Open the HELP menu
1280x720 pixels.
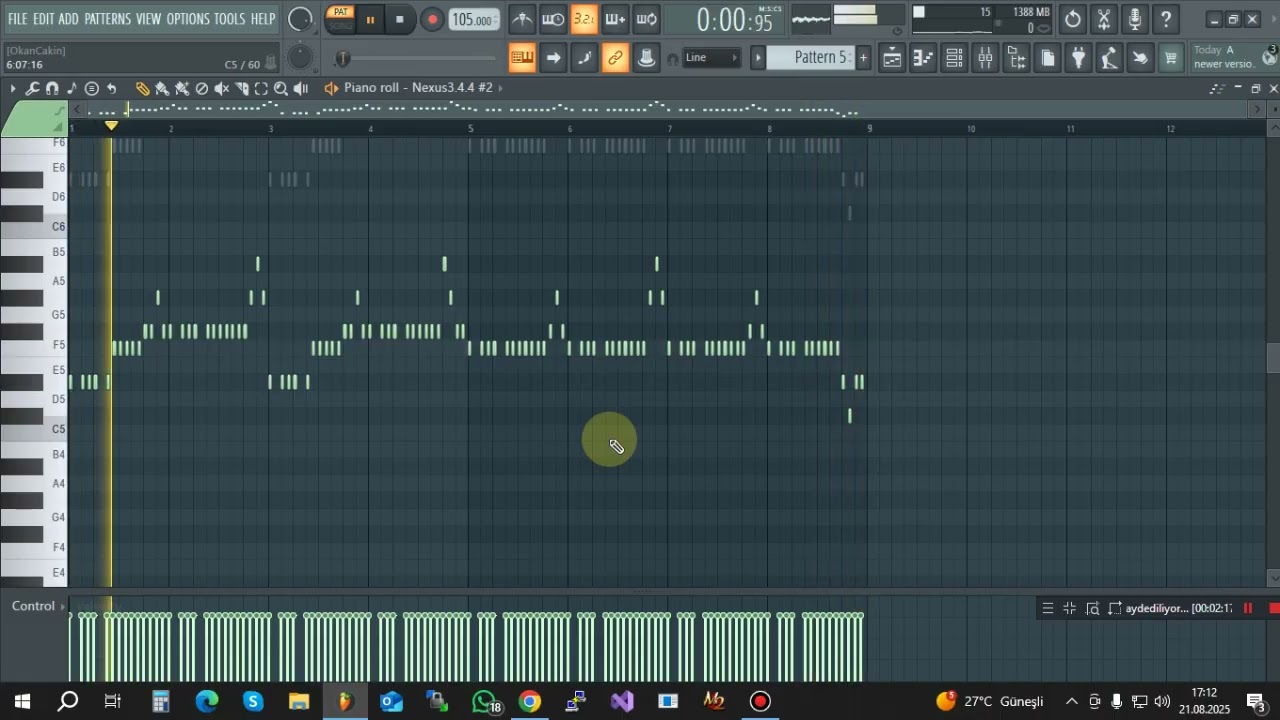[x=263, y=19]
